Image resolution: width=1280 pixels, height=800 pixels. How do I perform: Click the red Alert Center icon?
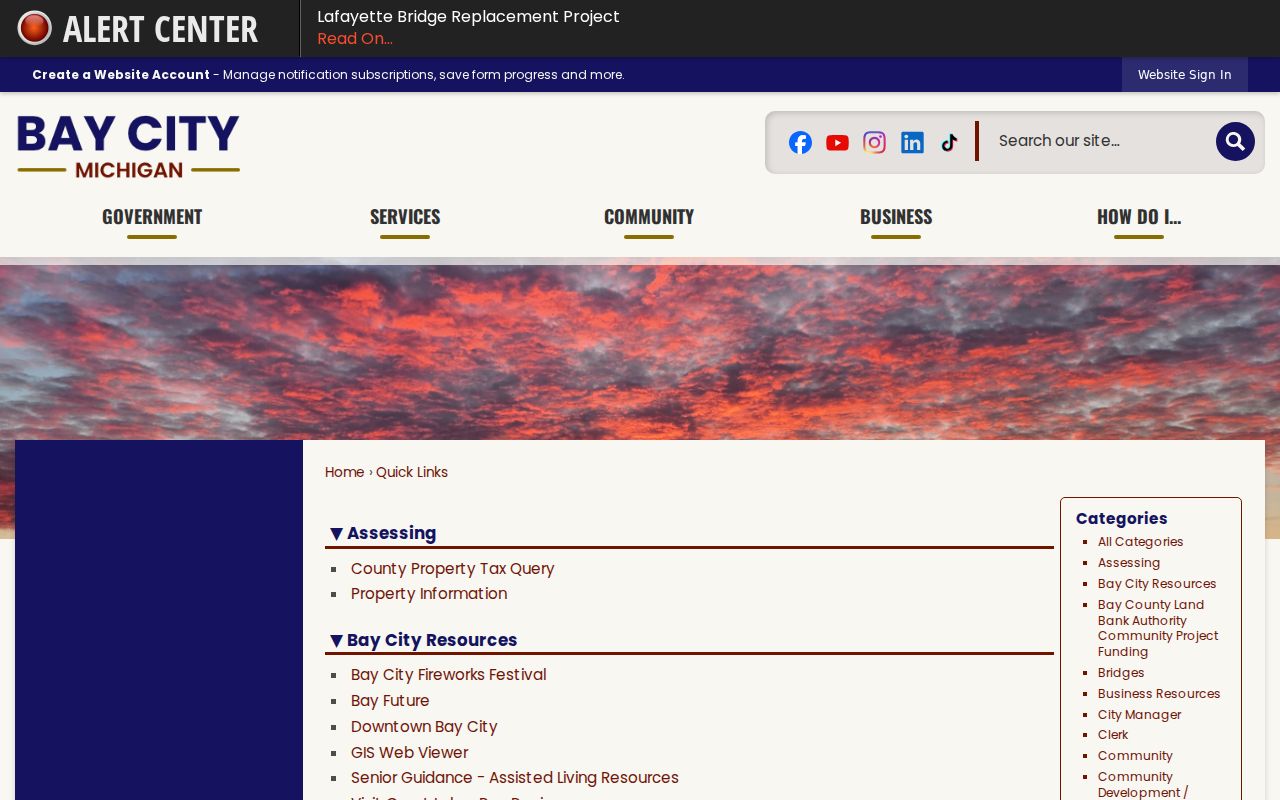(x=34, y=28)
